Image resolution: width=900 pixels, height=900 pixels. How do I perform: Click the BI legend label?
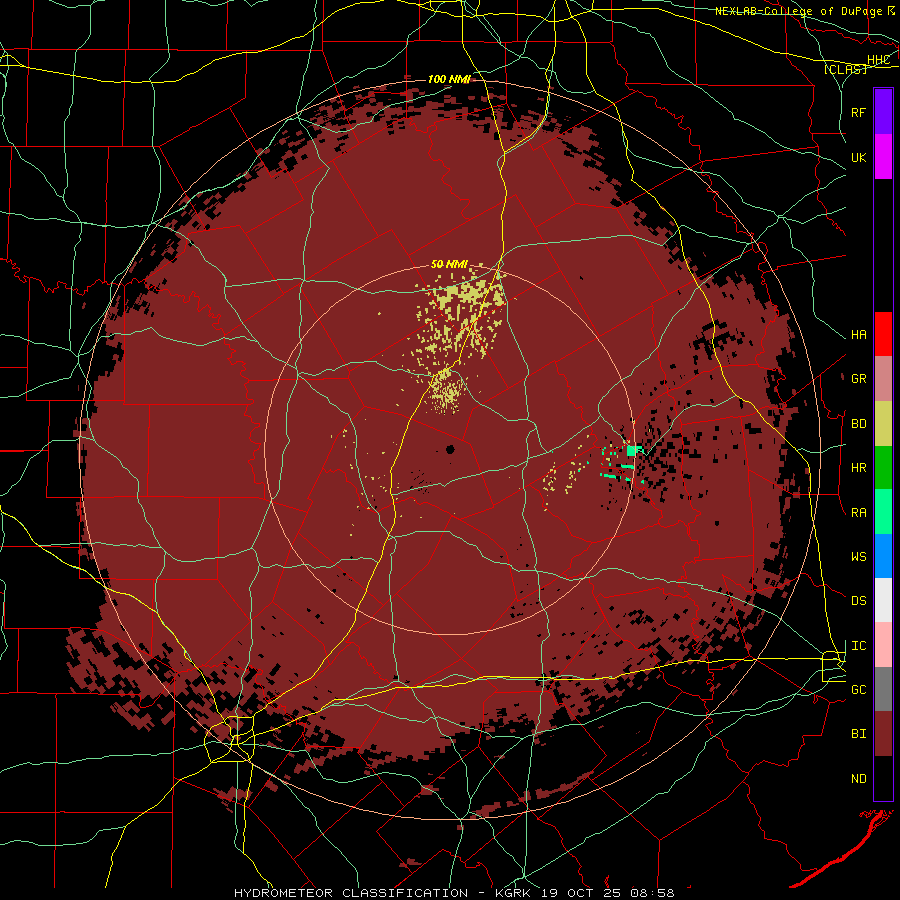[x=858, y=734]
